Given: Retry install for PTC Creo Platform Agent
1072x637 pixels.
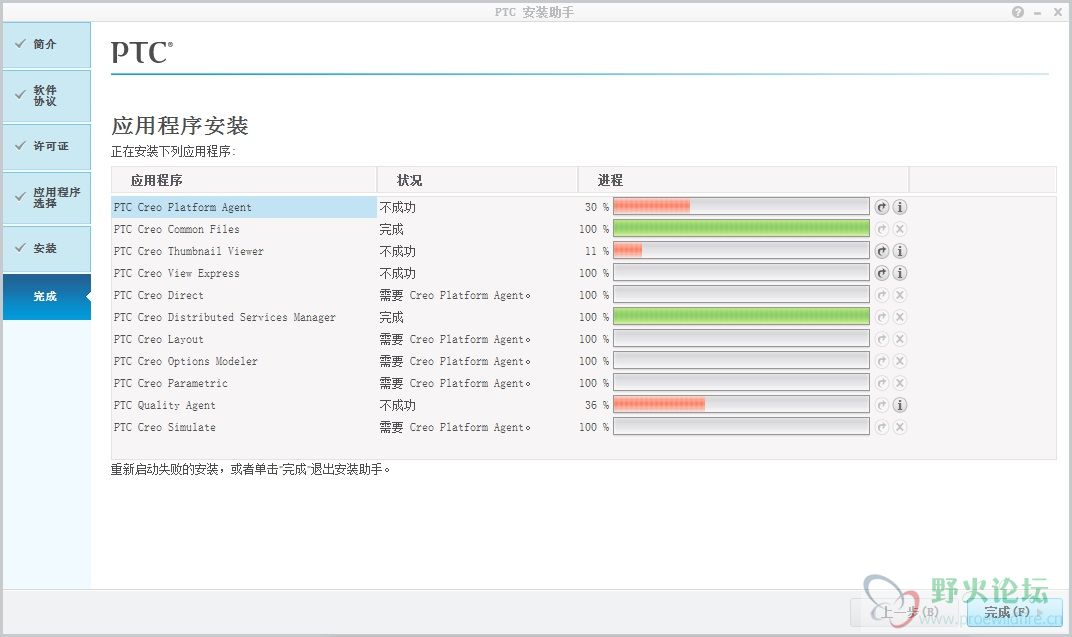Looking at the screenshot, I should coord(882,207).
